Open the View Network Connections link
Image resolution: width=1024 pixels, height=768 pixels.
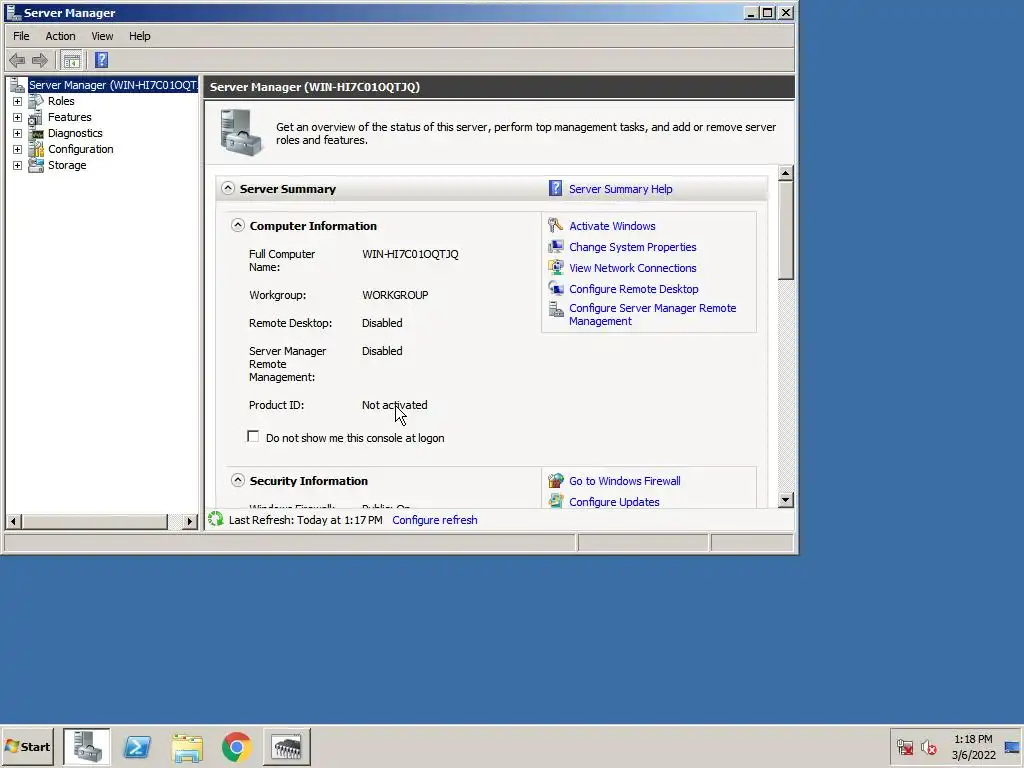[632, 268]
